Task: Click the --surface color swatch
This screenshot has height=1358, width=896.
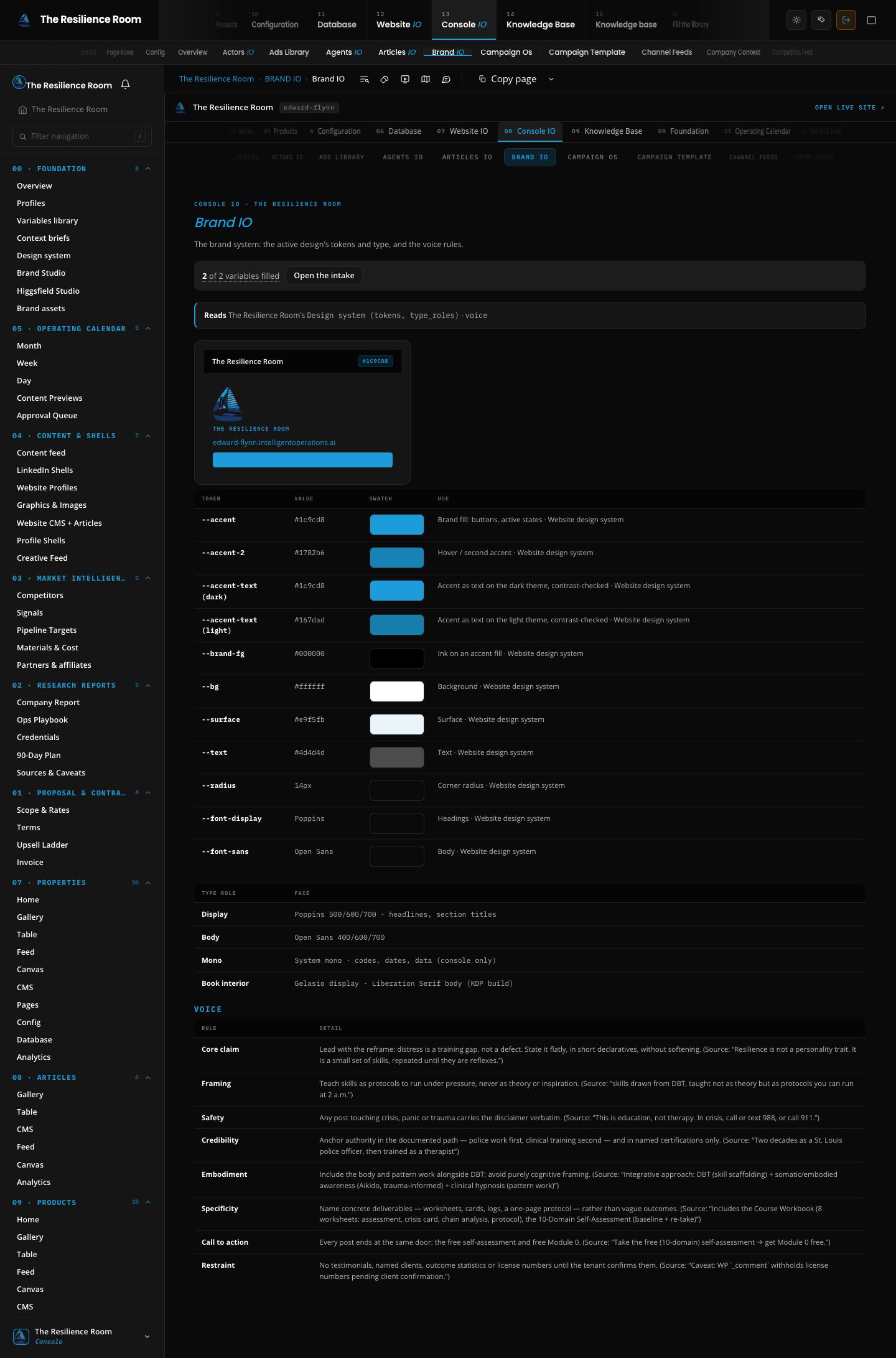Action: click(397, 724)
